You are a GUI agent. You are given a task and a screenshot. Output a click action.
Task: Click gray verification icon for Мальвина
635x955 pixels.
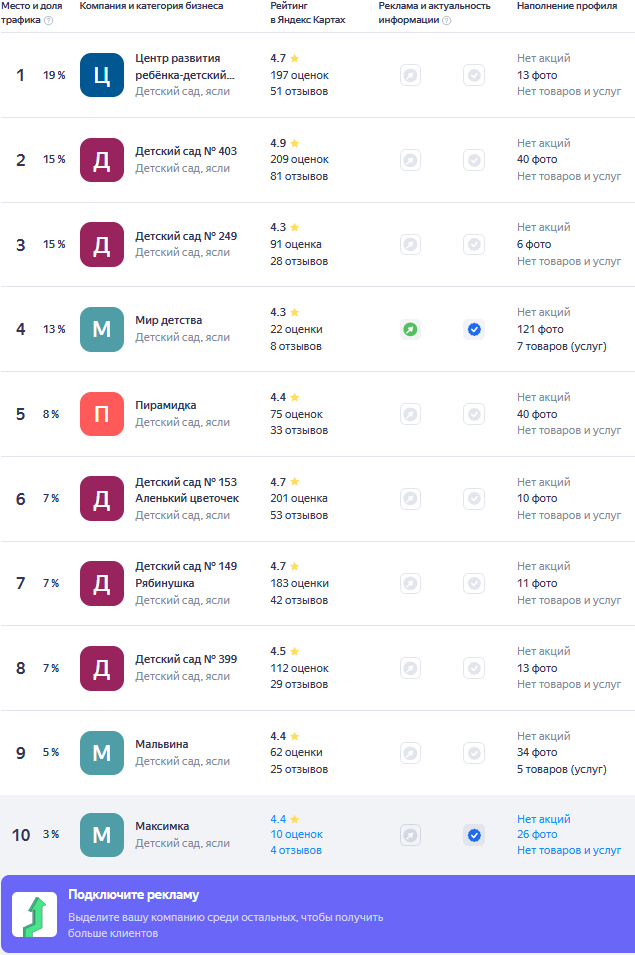tap(474, 753)
